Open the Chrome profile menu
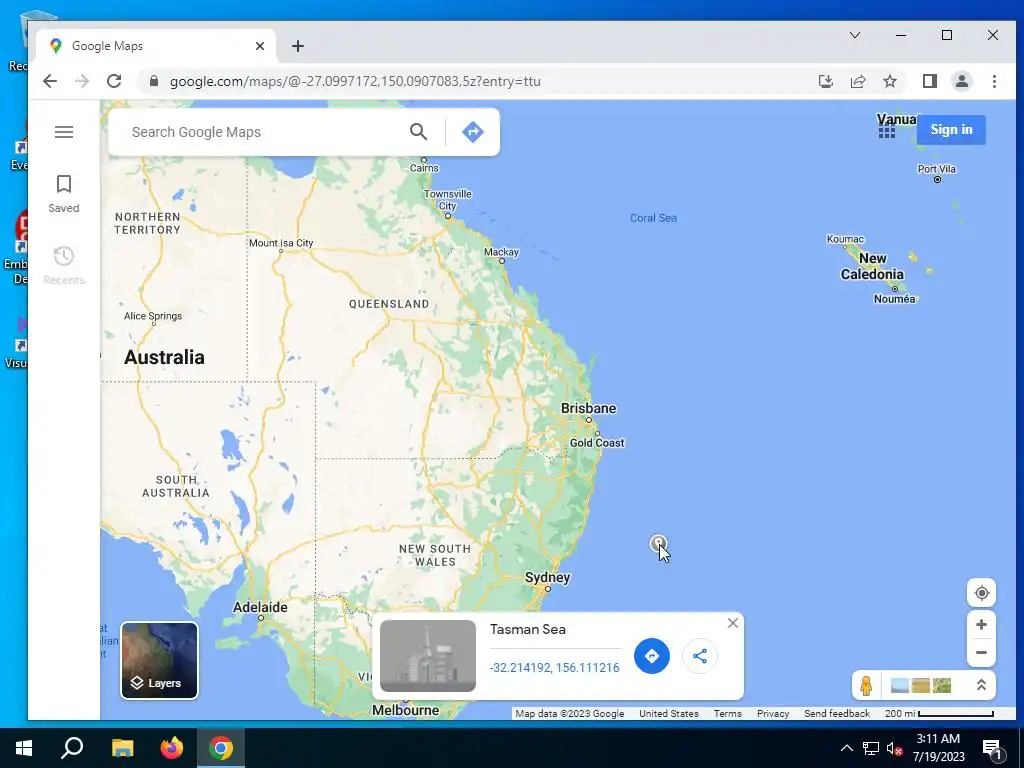The width and height of the screenshot is (1024, 768). pyautogui.click(x=961, y=81)
